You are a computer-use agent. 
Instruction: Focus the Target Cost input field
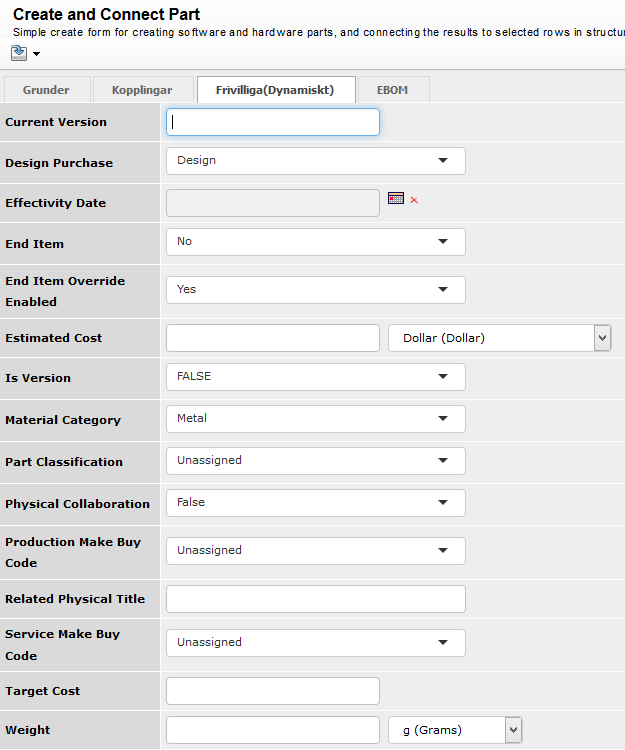click(273, 691)
